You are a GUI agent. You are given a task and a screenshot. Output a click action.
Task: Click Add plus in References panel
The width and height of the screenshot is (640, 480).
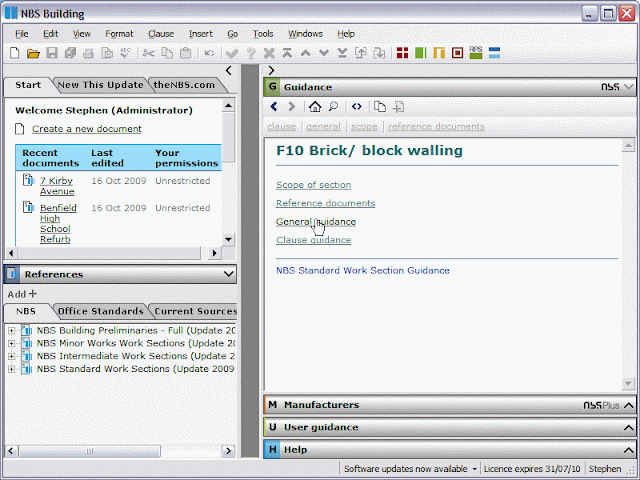pos(22,294)
